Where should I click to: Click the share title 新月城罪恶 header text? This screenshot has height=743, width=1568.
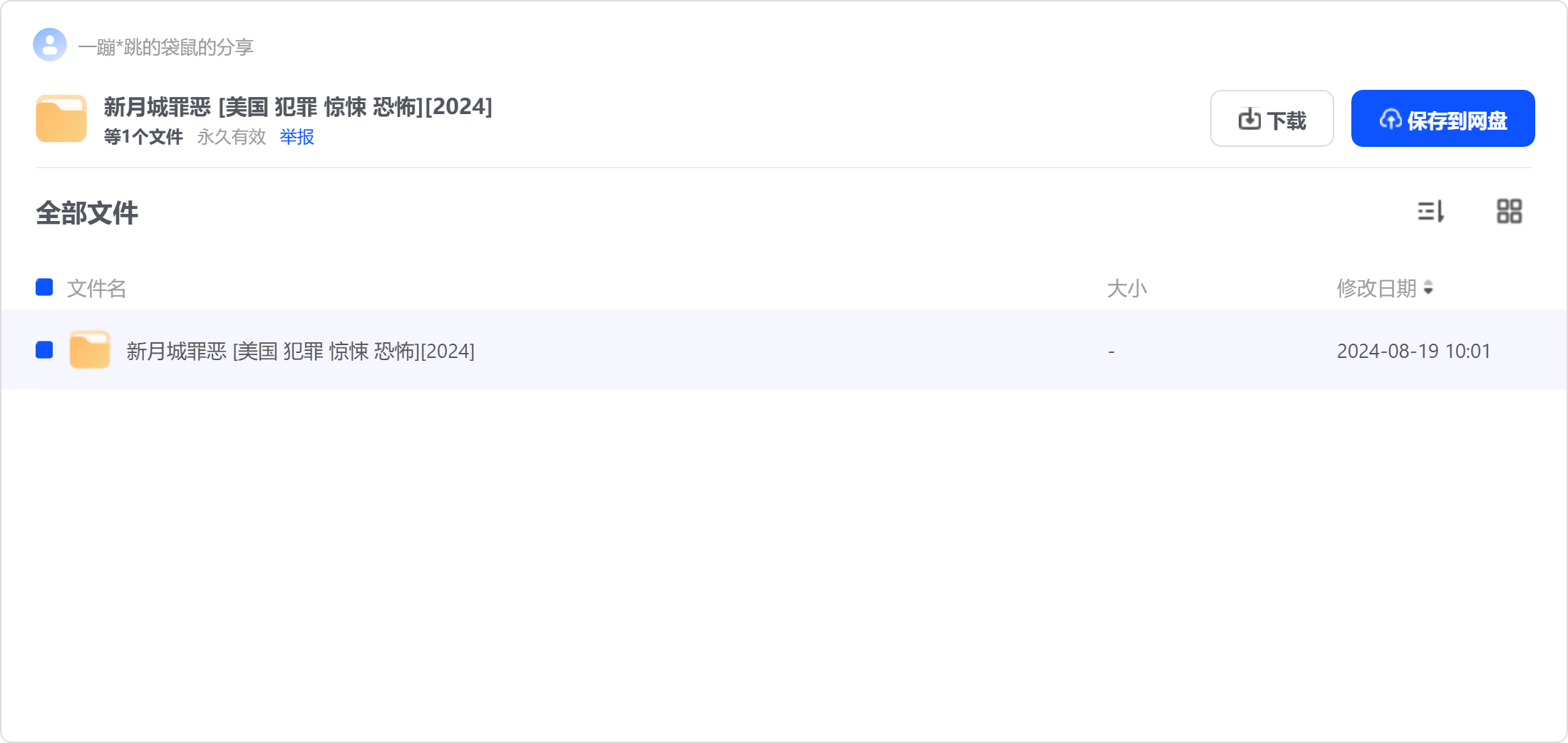[x=298, y=107]
